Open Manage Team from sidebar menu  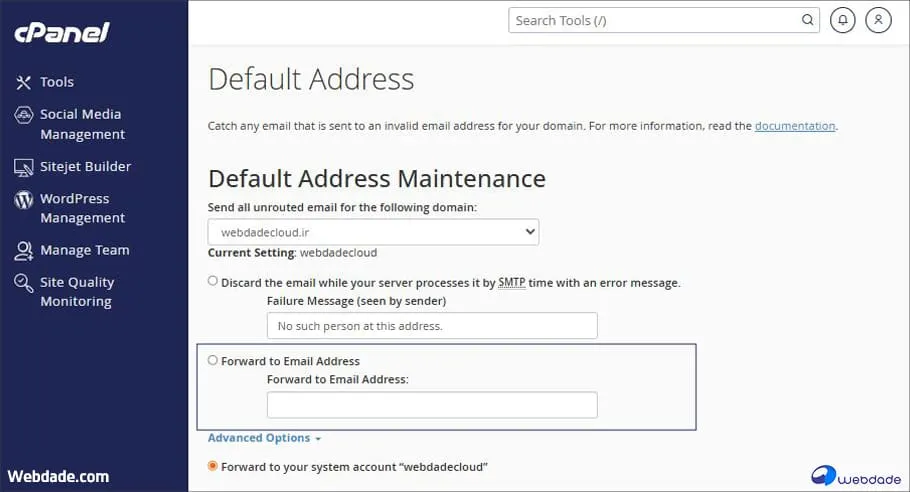tap(84, 251)
